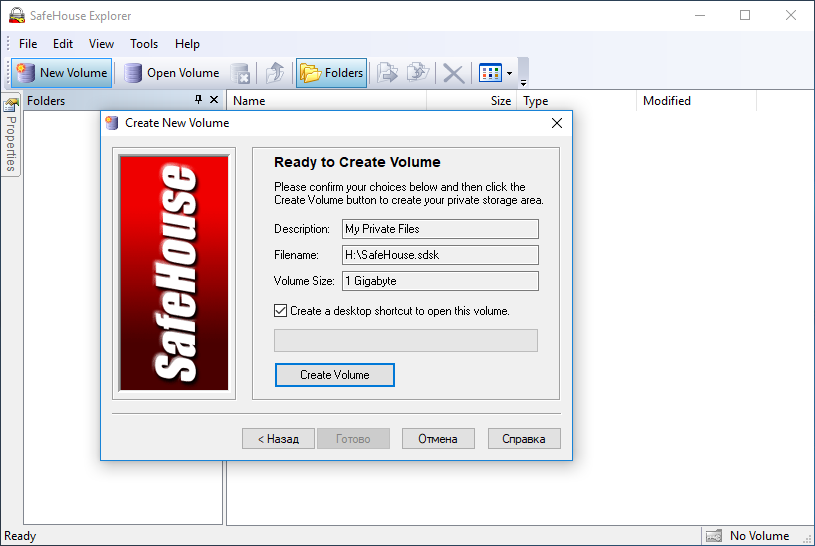
Task: Open the Help menu
Action: click(187, 44)
